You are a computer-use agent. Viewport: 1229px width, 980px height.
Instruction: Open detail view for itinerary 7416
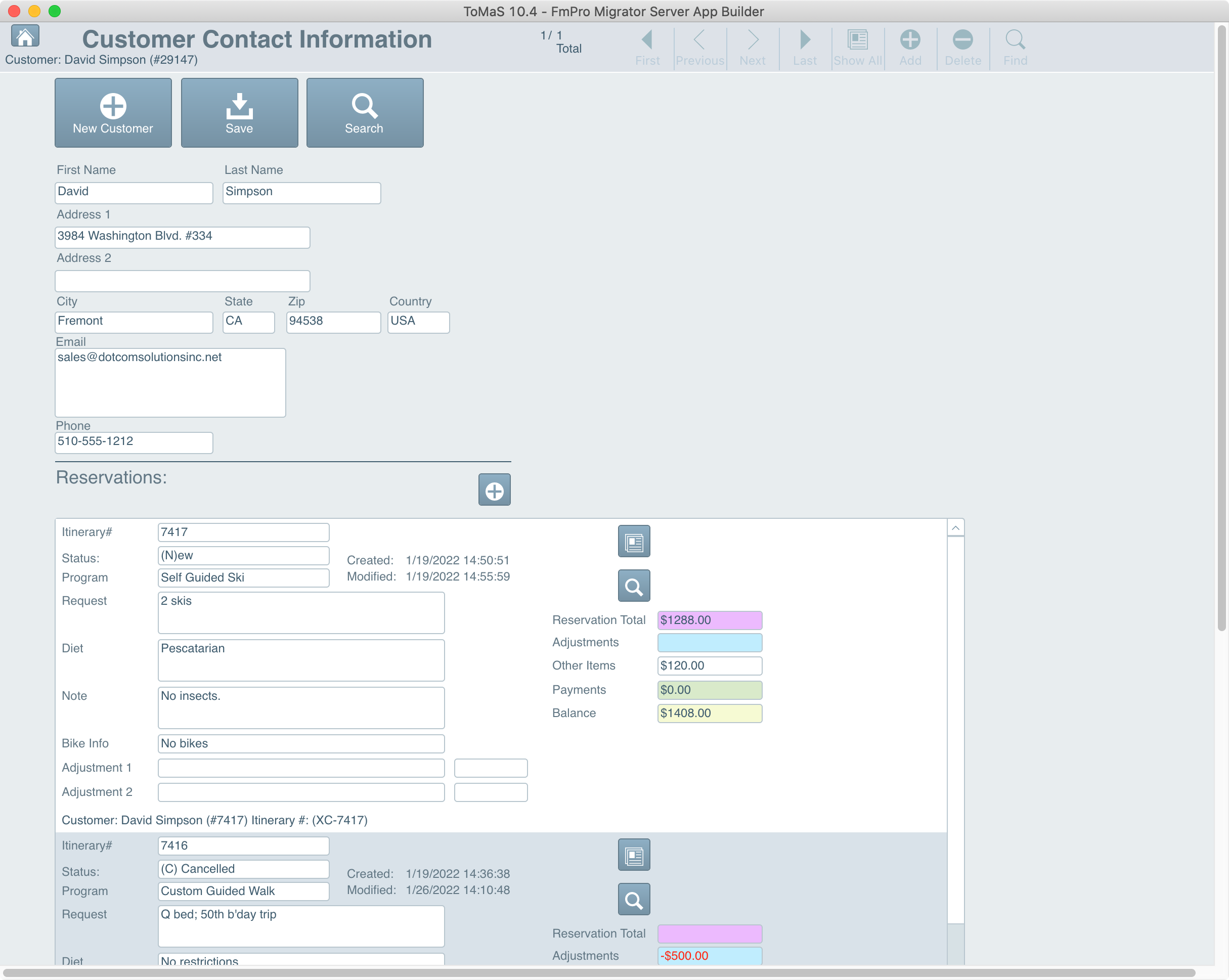[x=634, y=855]
